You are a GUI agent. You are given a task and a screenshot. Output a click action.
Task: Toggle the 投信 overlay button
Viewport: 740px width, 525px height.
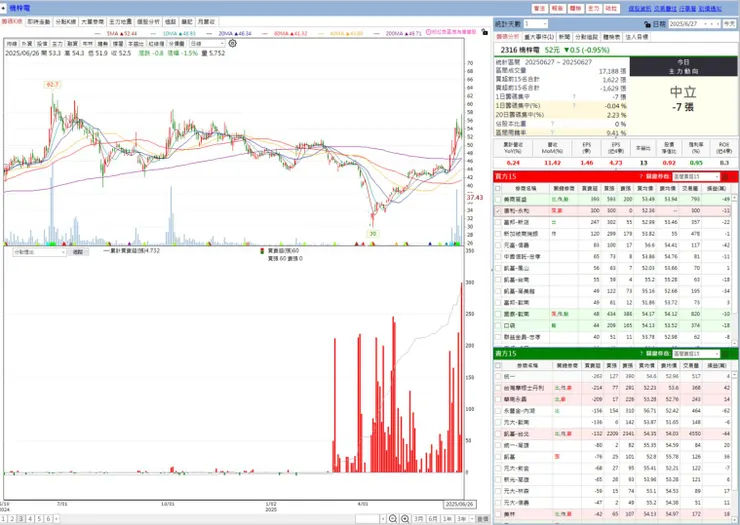pos(42,43)
